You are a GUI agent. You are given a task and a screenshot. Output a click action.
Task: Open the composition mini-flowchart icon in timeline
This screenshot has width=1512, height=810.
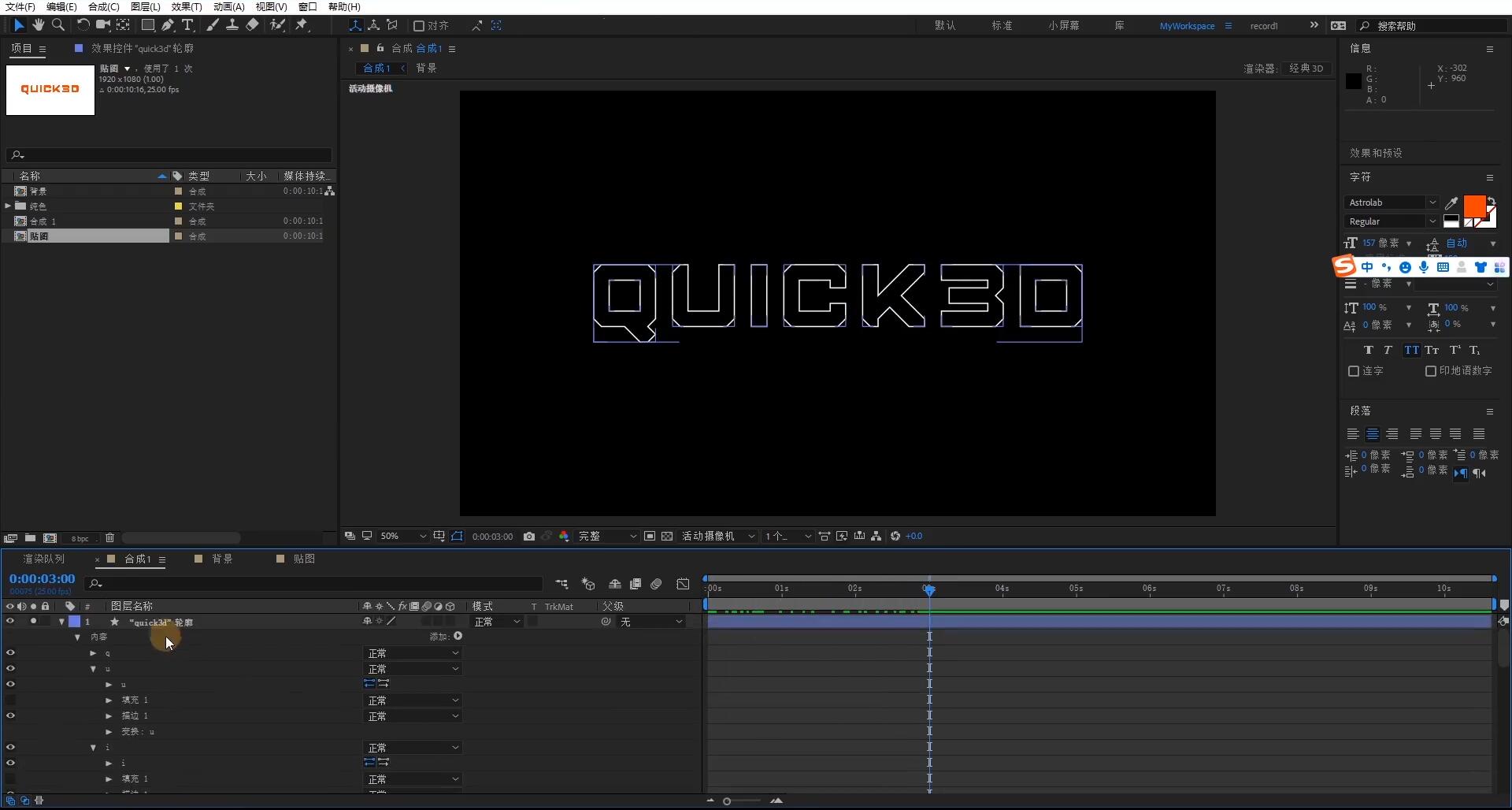pos(561,584)
